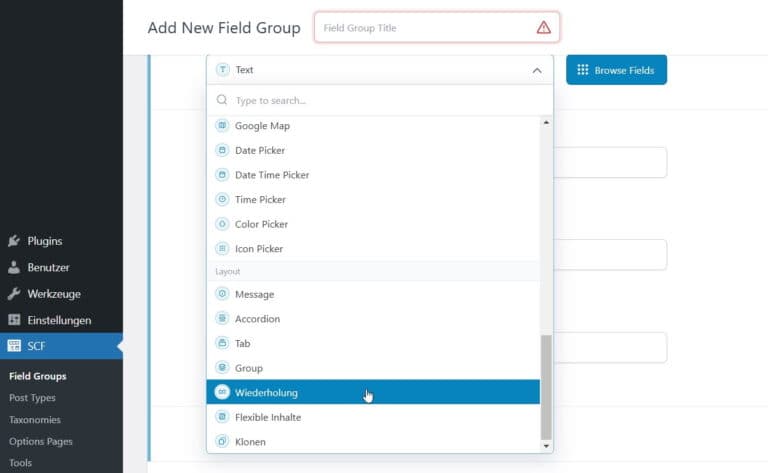Open Einstellungen in the sidebar
Screen dimensions: 768x473
(x=61, y=320)
